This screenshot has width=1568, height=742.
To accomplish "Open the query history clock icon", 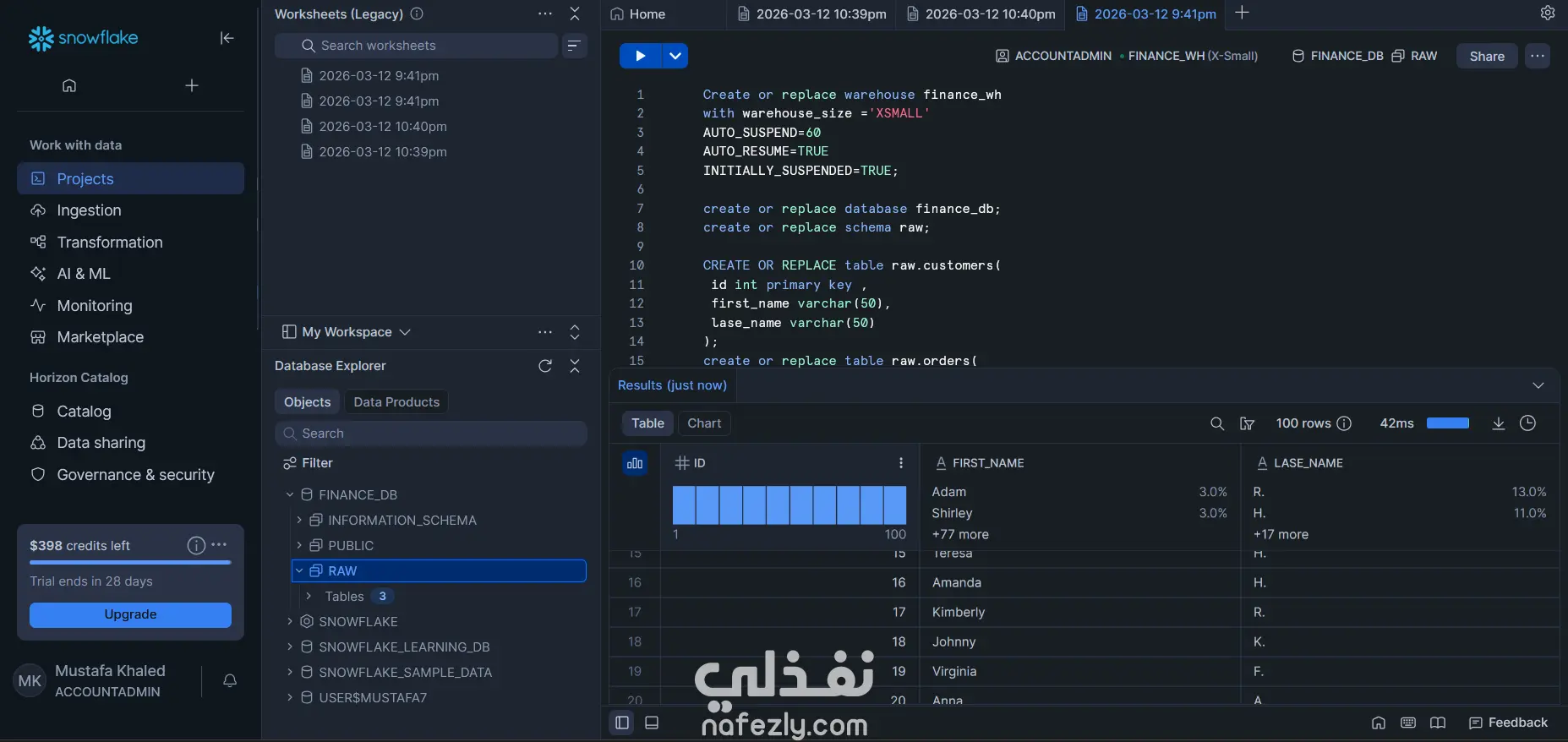I will pyautogui.click(x=1527, y=423).
